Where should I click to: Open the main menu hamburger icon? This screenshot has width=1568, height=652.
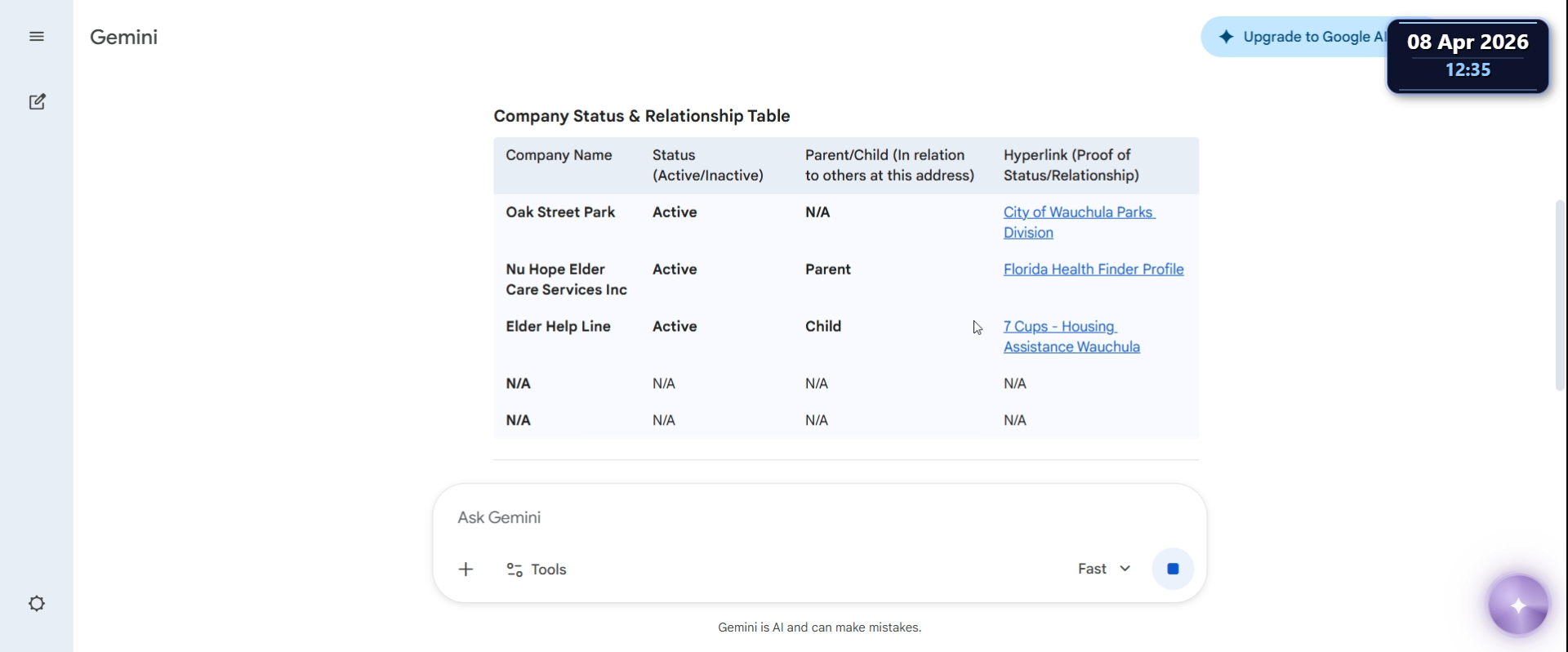tap(37, 37)
